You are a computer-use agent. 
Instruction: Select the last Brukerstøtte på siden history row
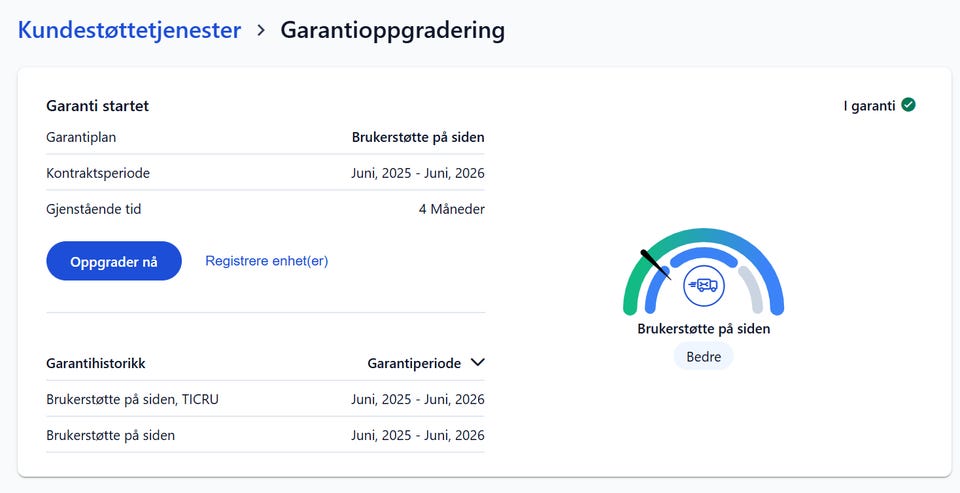[265, 435]
